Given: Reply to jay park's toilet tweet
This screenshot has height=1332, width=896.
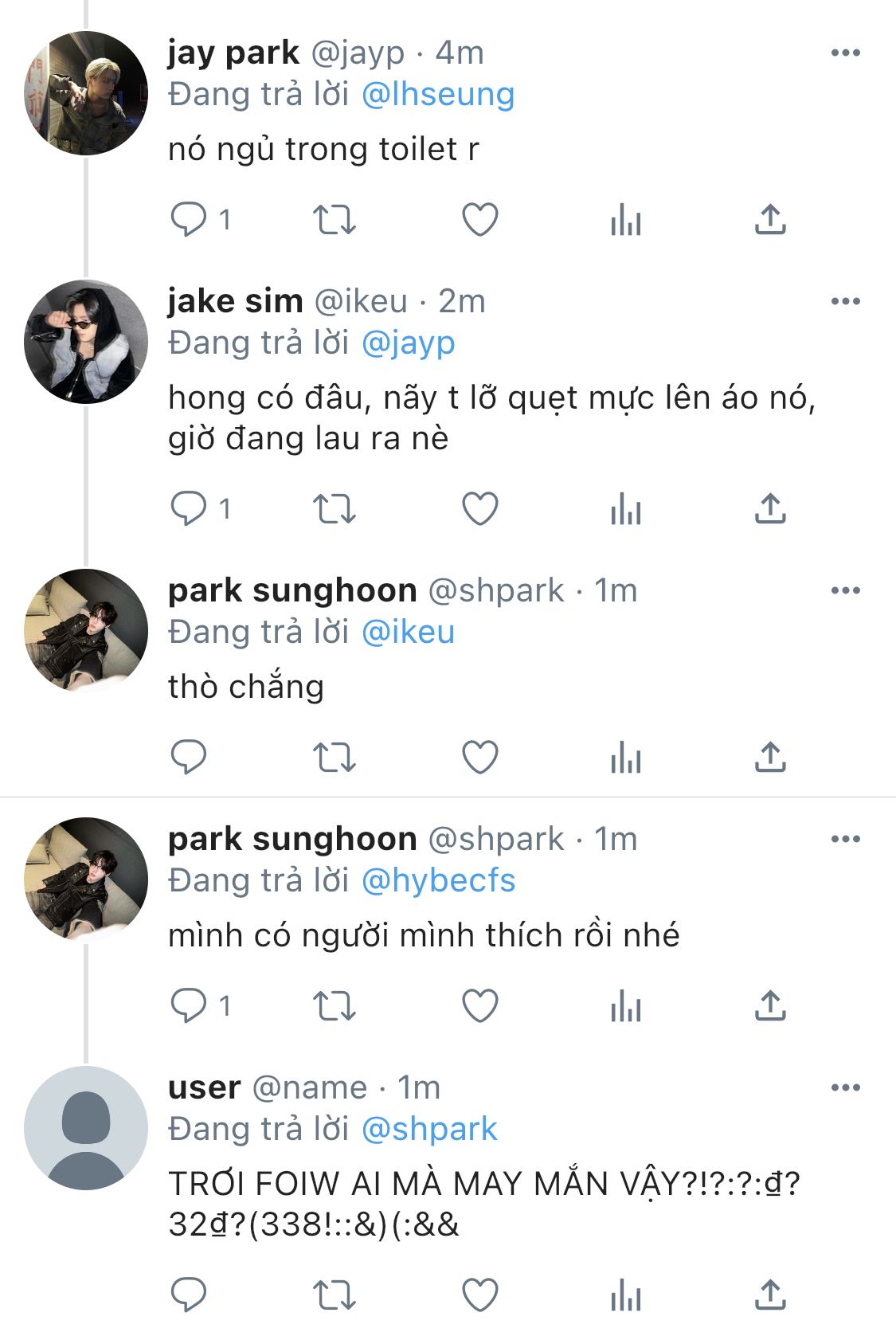Looking at the screenshot, I should point(189,220).
